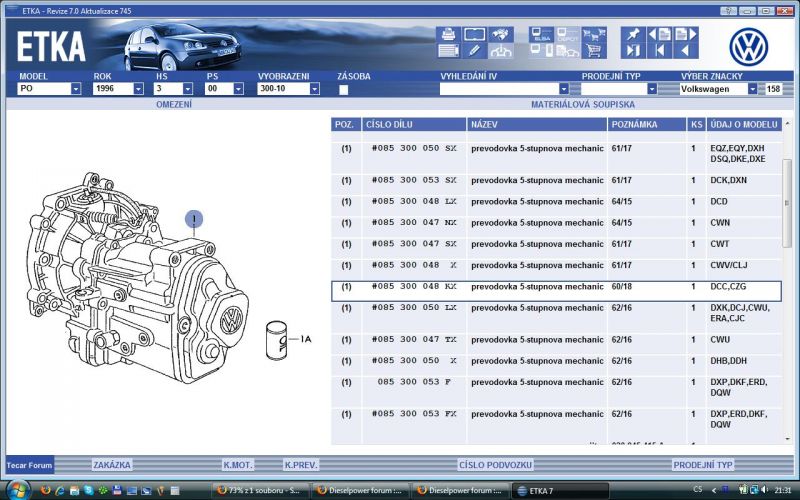
Task: Click ZAKÁZKA in the bottom bar
Action: [111, 465]
